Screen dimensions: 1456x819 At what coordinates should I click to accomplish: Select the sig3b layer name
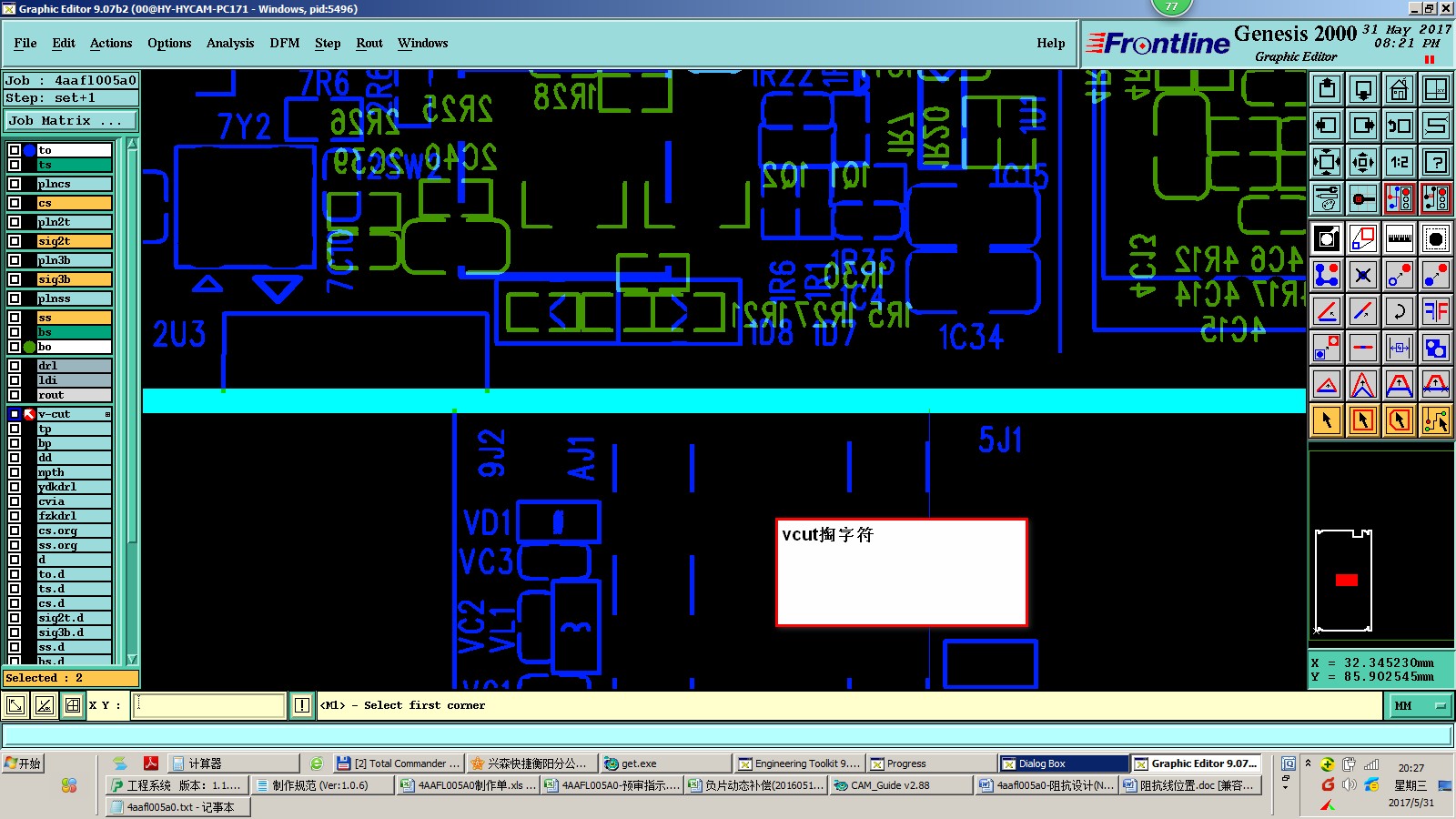(74, 279)
